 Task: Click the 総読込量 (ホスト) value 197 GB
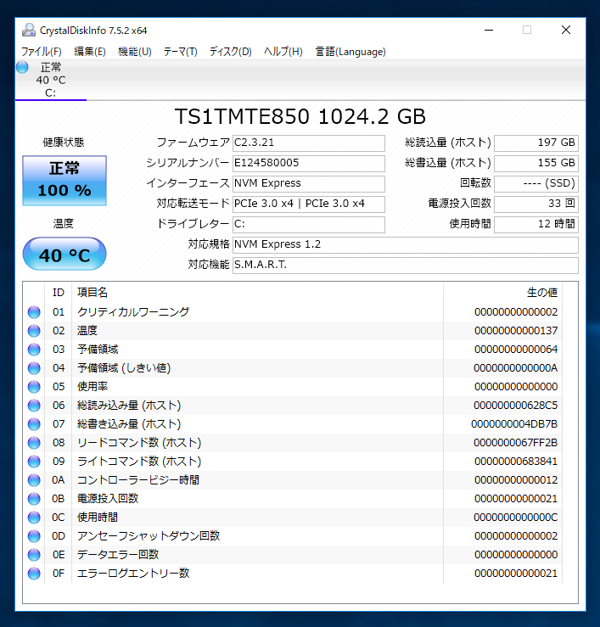tap(536, 143)
